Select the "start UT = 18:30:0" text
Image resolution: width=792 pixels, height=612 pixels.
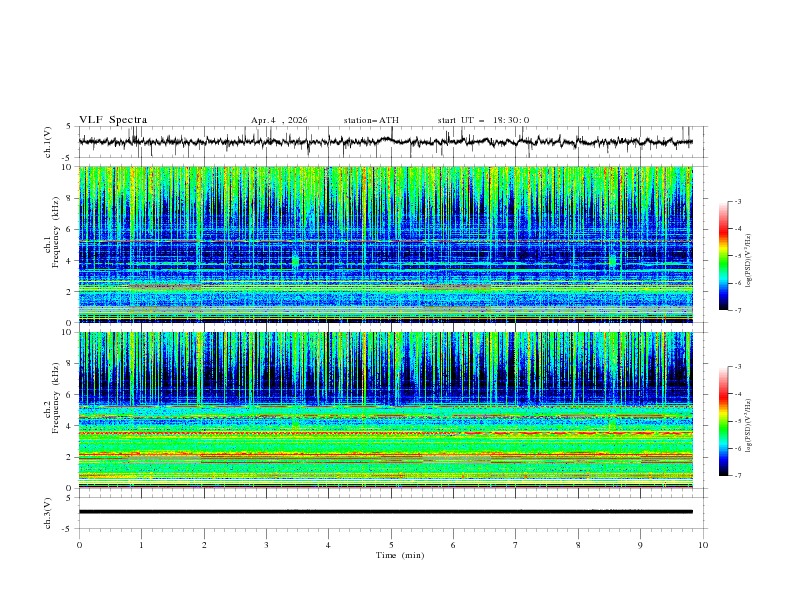point(483,120)
